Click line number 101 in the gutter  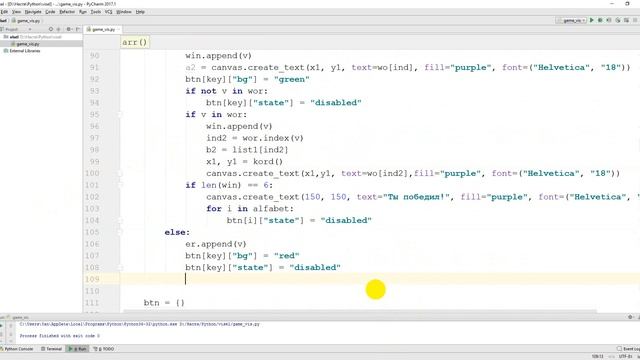point(92,185)
